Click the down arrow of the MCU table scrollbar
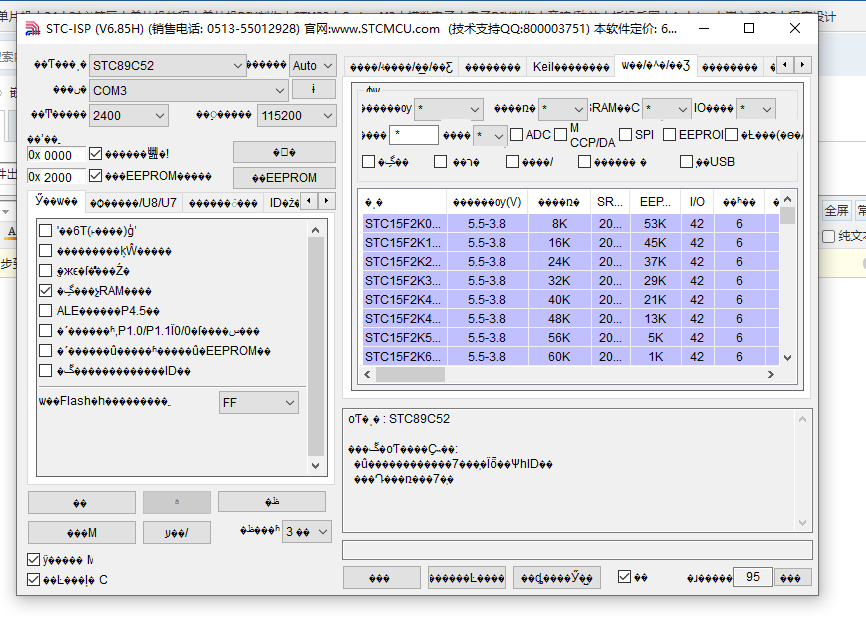 point(788,357)
